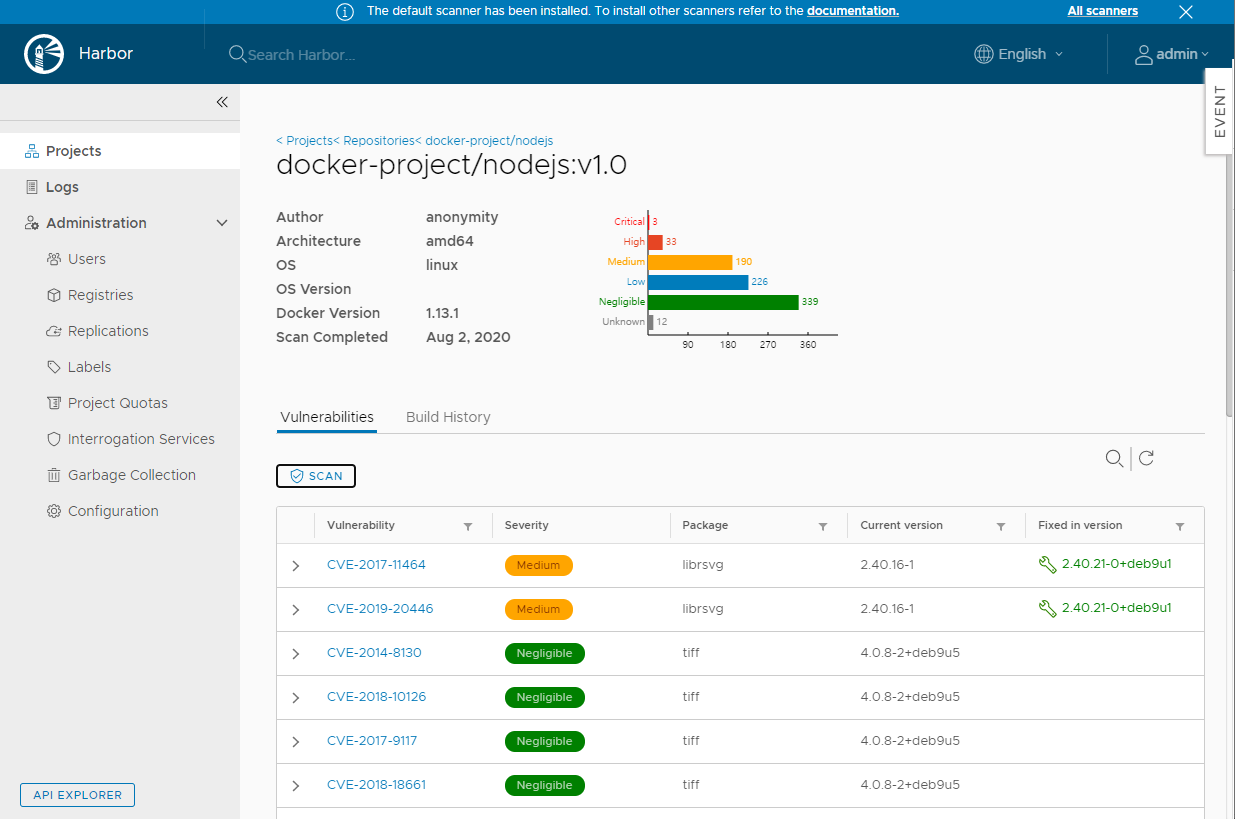Refresh the vulnerabilities list
Viewport: 1235px width, 819px height.
tap(1147, 458)
